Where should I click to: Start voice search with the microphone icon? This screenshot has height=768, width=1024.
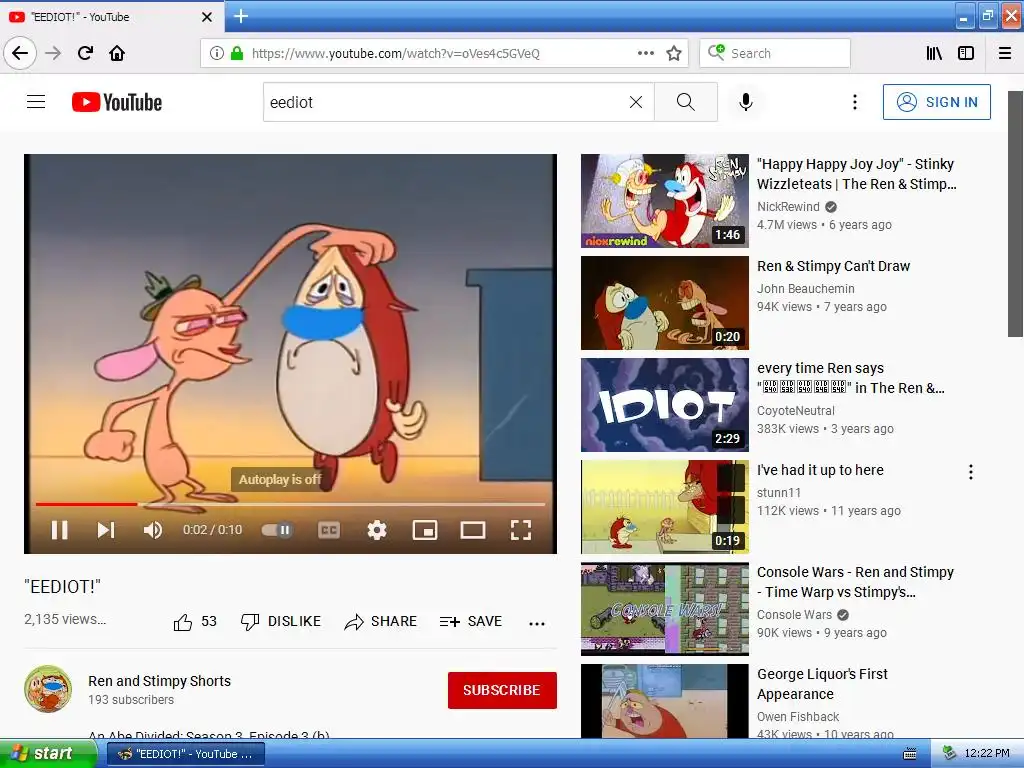[746, 102]
